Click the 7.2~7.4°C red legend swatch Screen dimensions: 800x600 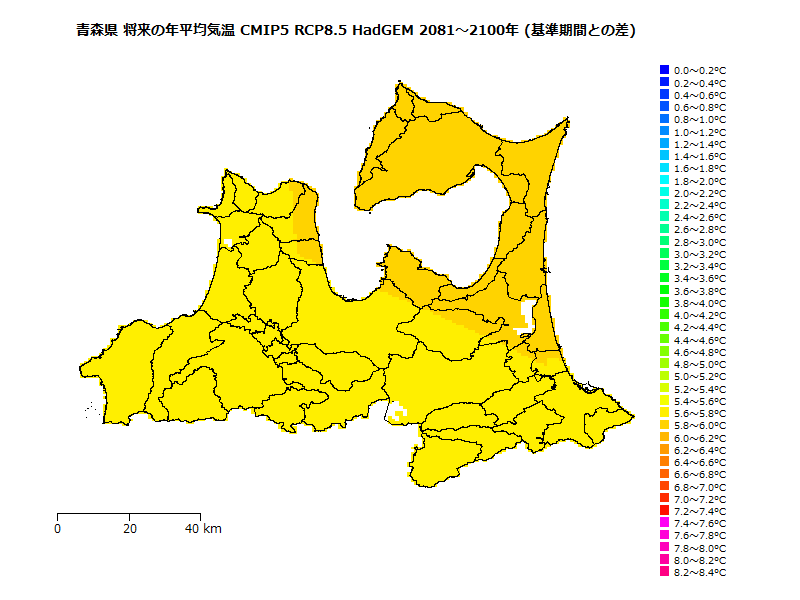pyautogui.click(x=664, y=510)
